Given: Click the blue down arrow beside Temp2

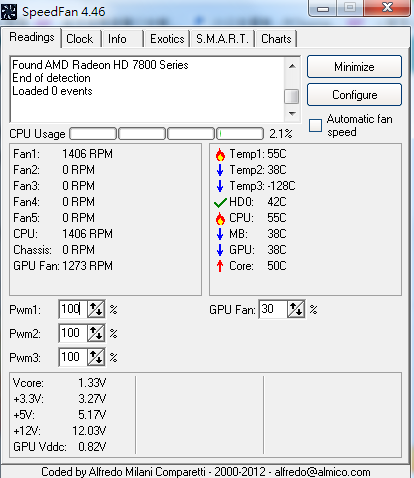Looking at the screenshot, I should pos(220,170).
